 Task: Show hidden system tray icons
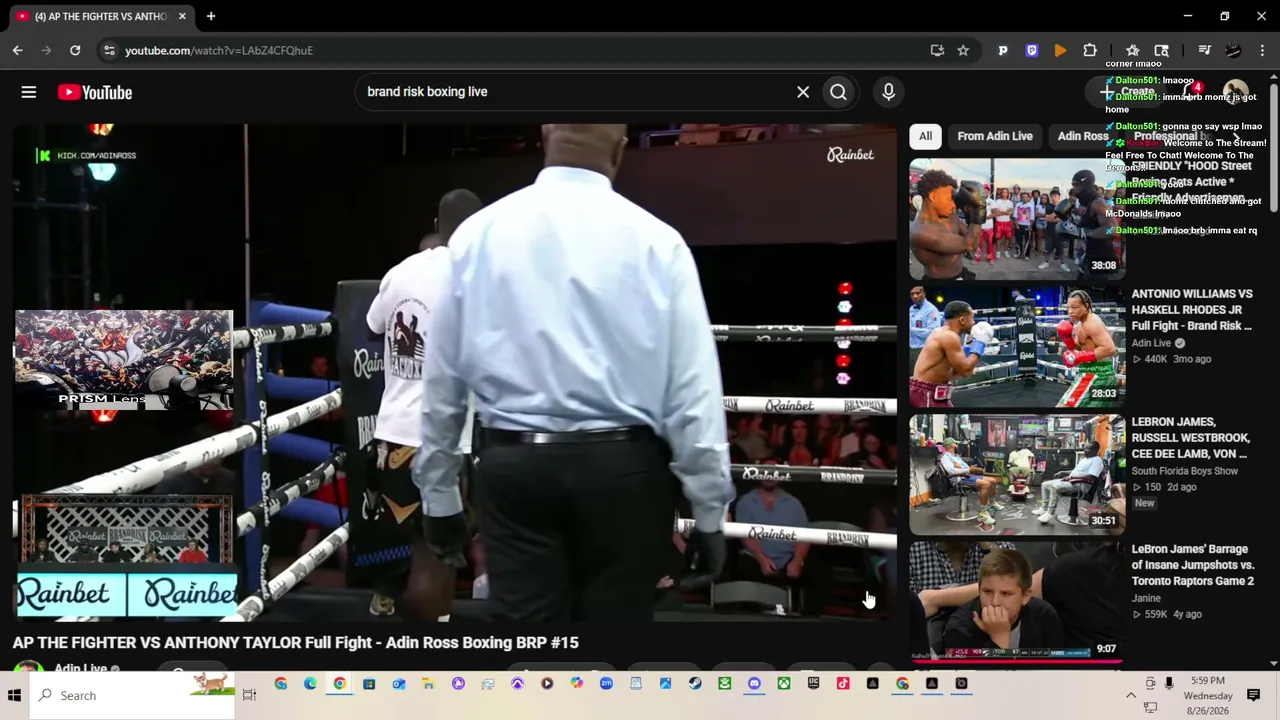pyautogui.click(x=1131, y=695)
